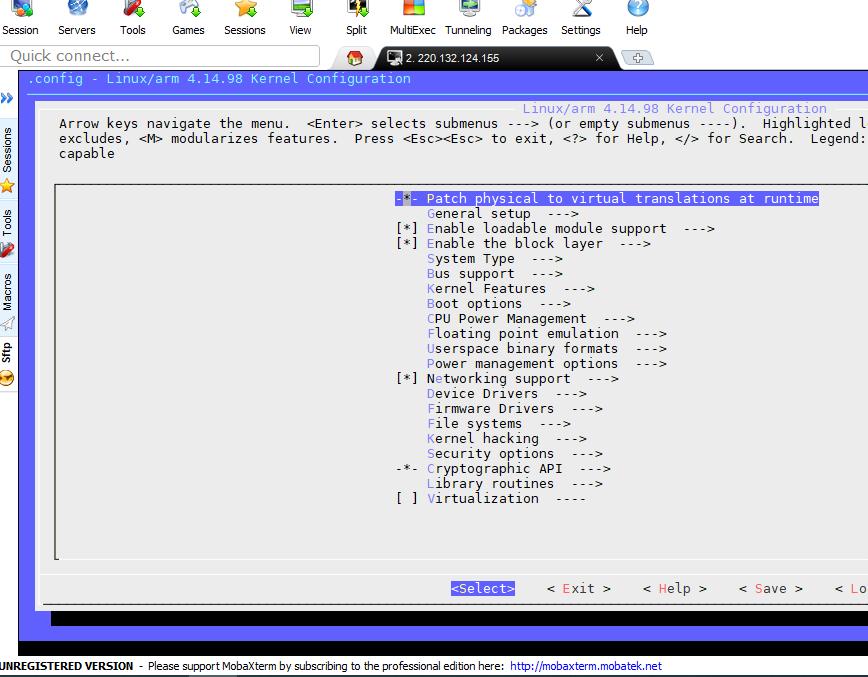Open Library routines submenu
The height and width of the screenshot is (677, 868).
pos(515,484)
